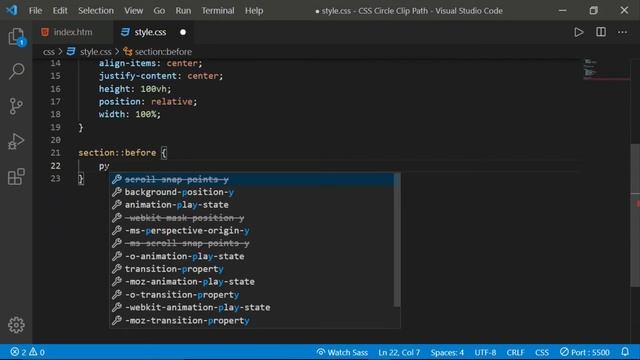The image size is (640, 360).
Task: Split the editor right
Action: (601, 32)
